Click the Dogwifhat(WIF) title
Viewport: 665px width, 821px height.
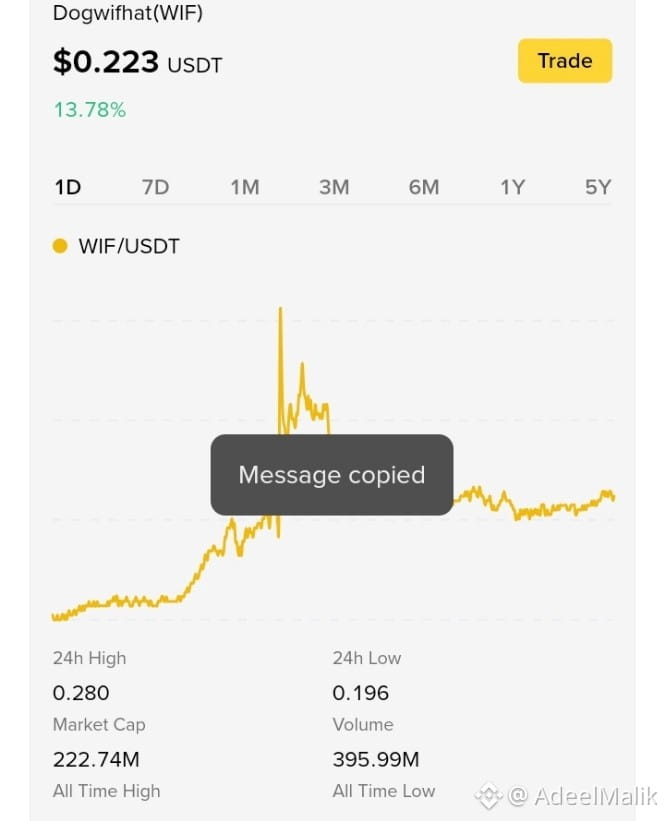(127, 13)
